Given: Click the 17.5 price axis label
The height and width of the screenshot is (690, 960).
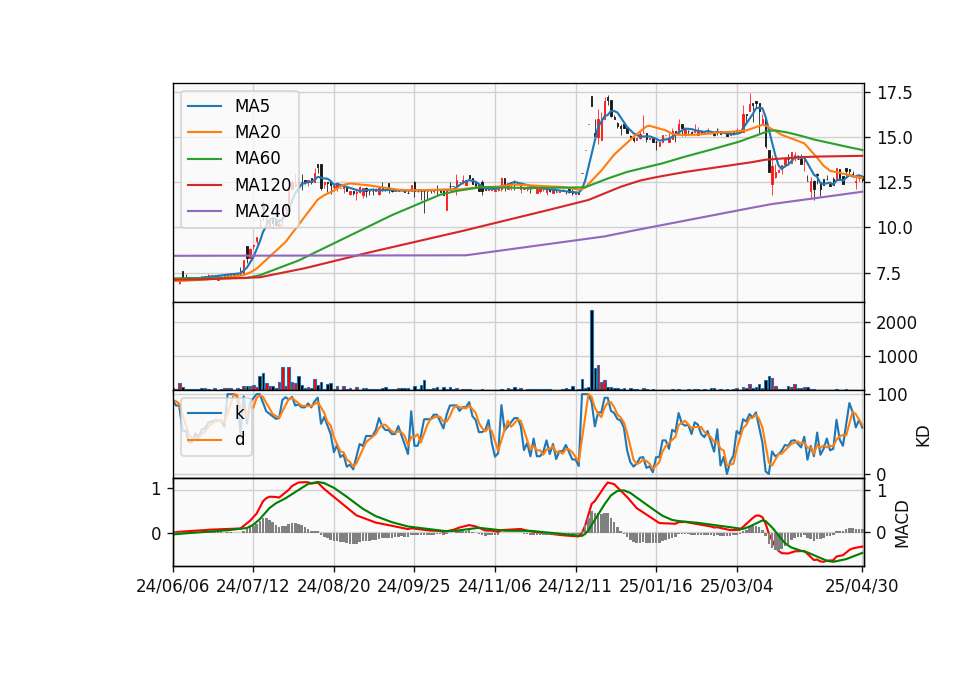Looking at the screenshot, I should (894, 94).
